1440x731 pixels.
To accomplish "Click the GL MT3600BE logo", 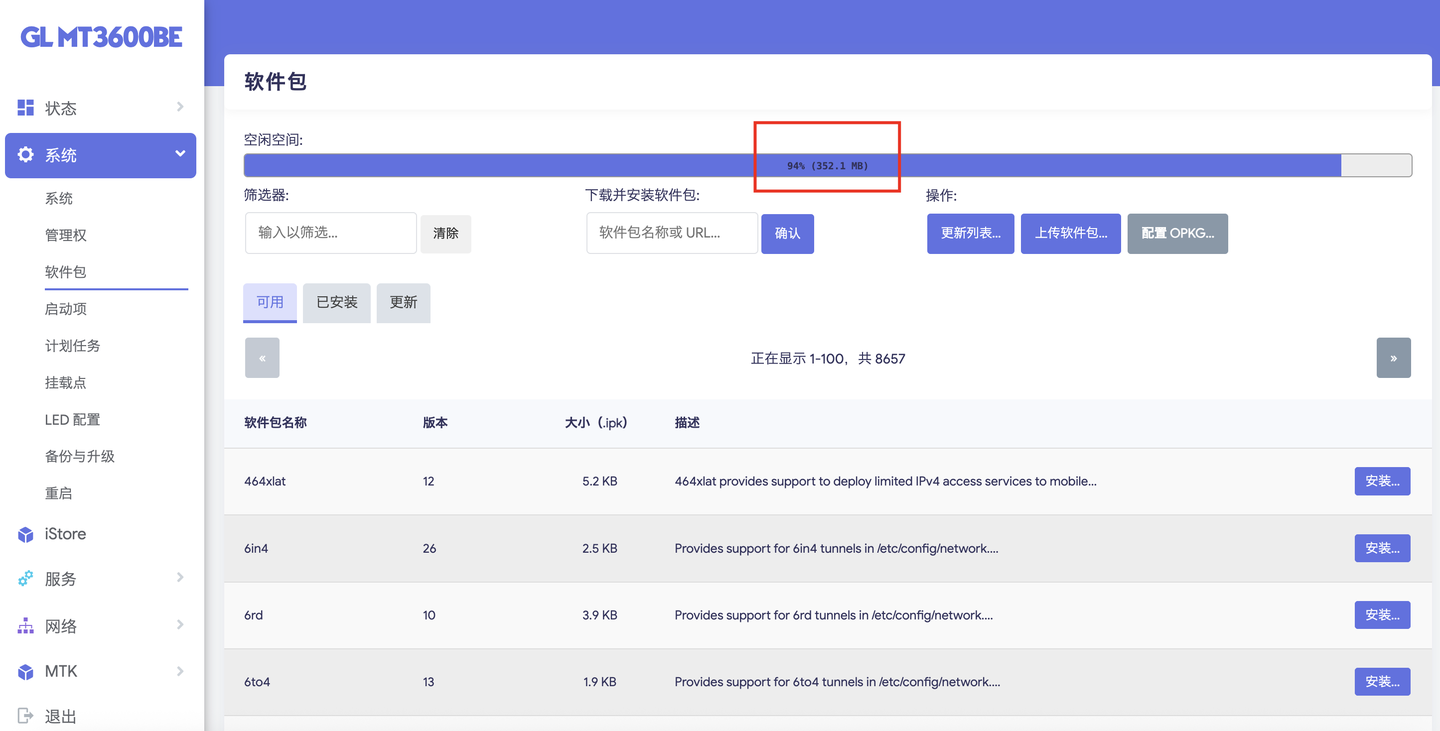I will pos(101,38).
